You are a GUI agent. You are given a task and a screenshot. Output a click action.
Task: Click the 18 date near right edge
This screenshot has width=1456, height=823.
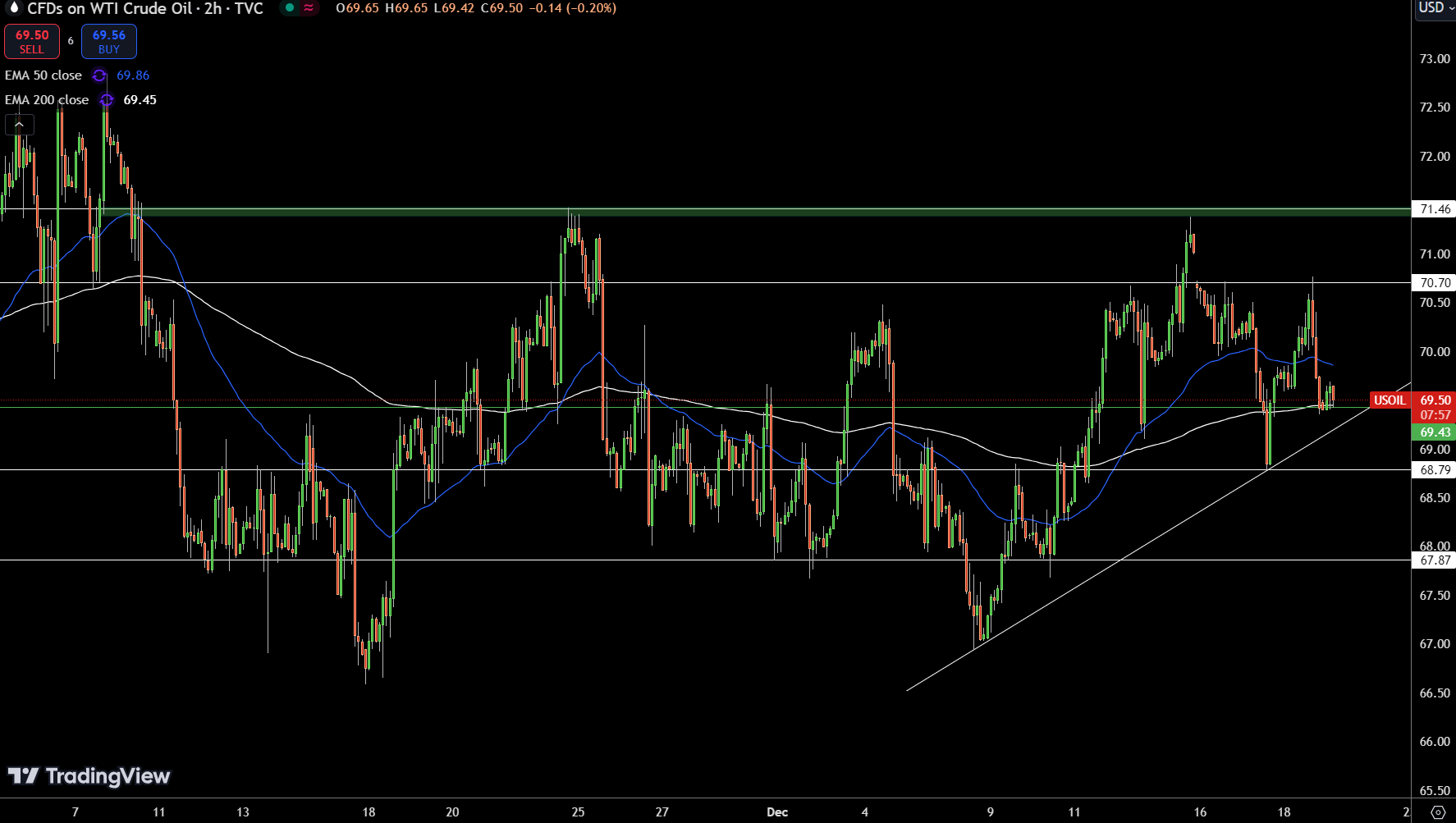pos(1284,812)
